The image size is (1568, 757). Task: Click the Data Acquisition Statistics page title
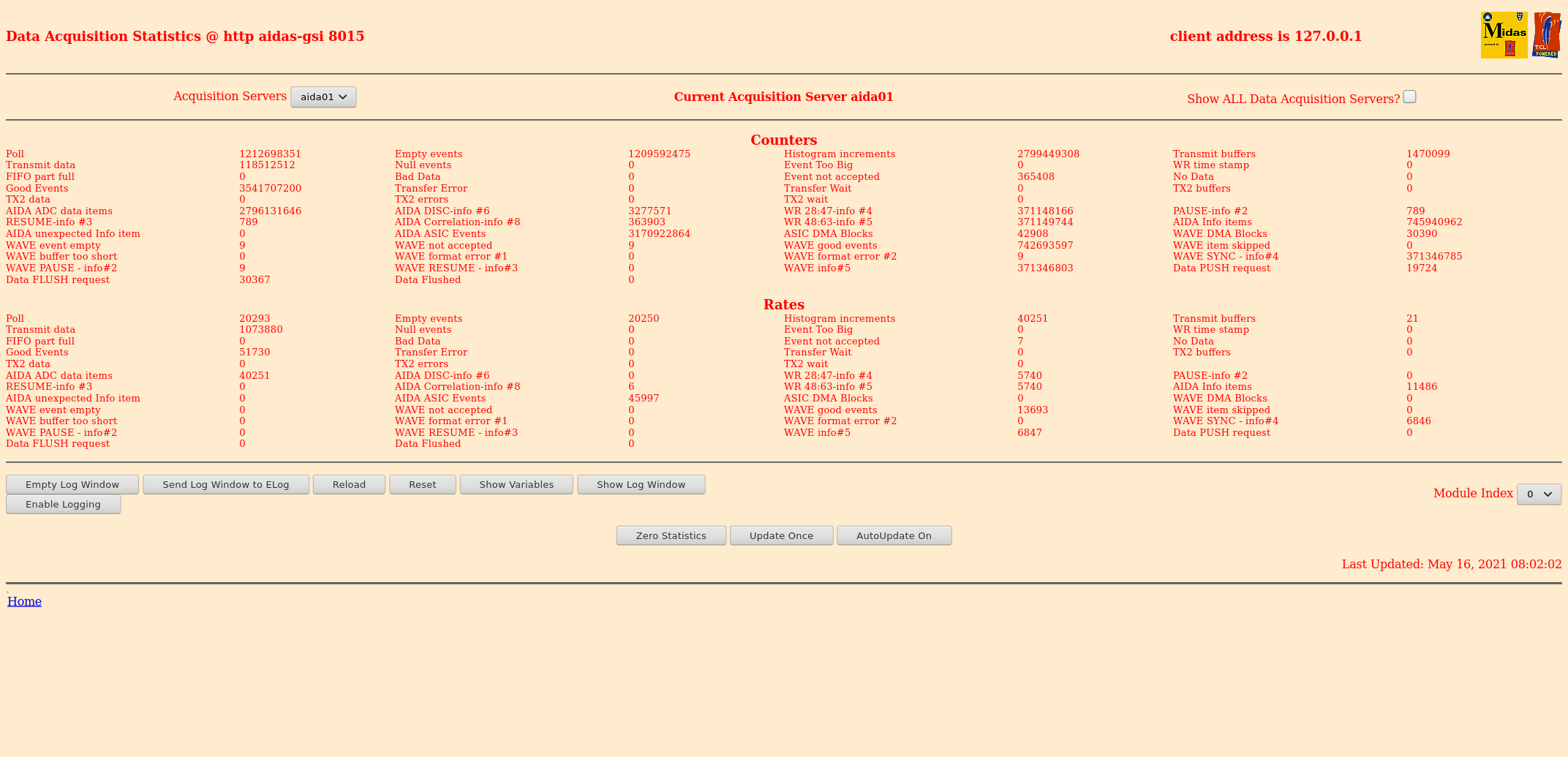185,36
